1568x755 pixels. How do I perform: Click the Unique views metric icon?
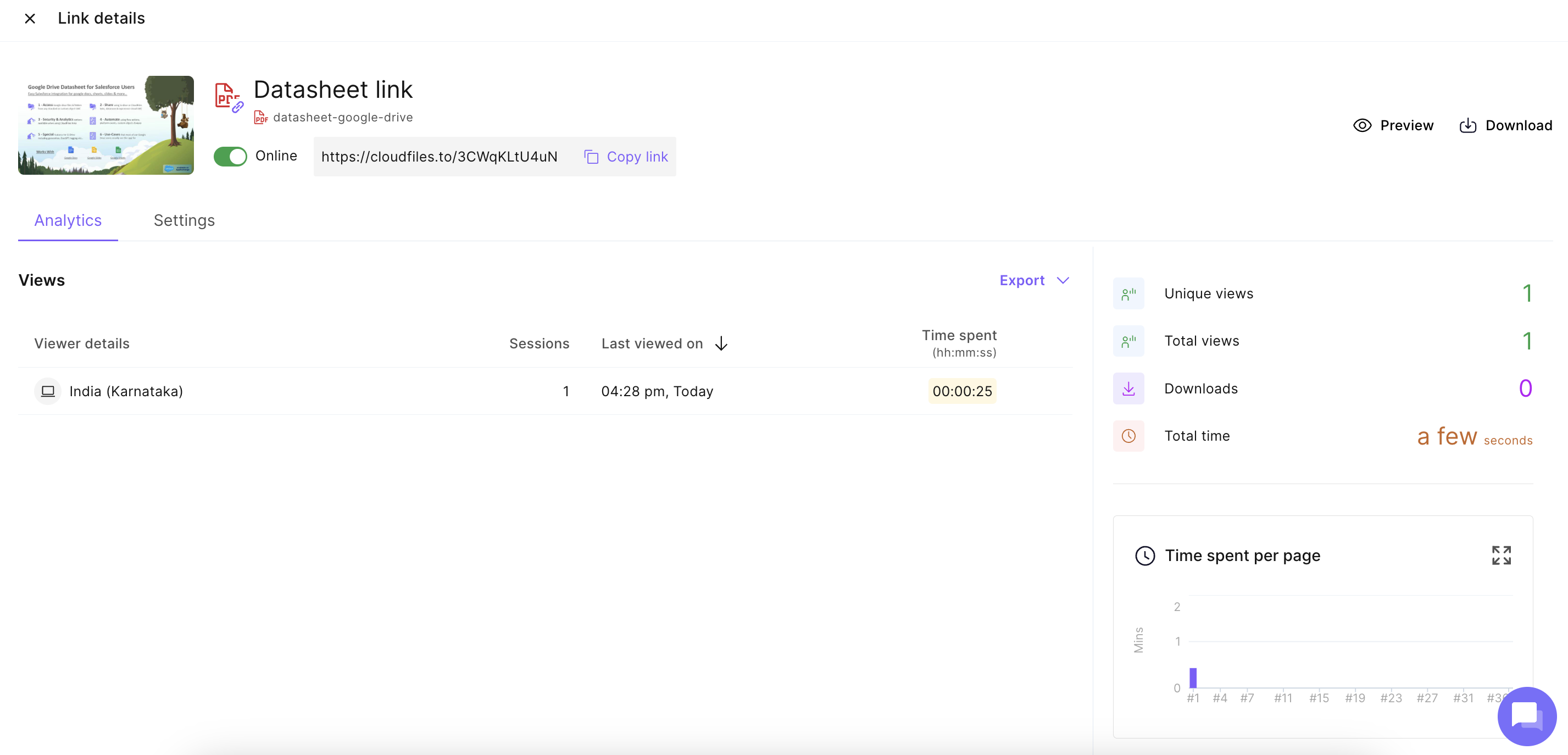[x=1128, y=293]
